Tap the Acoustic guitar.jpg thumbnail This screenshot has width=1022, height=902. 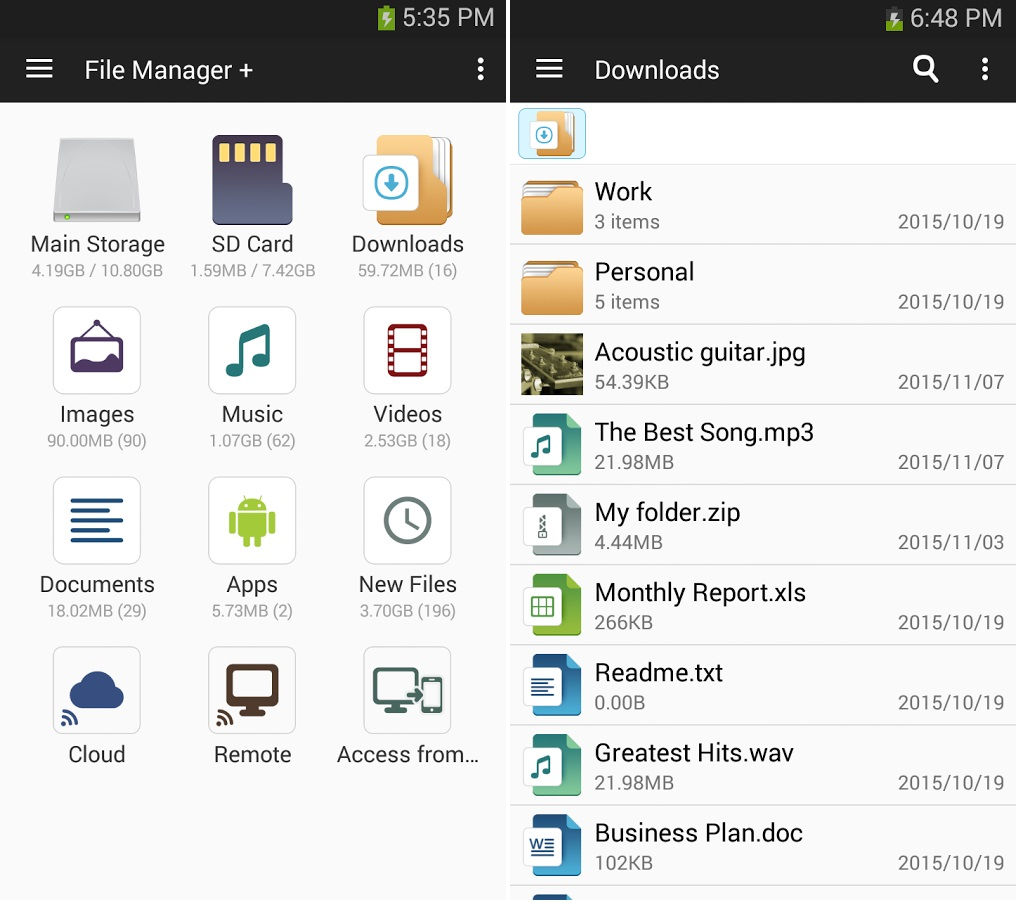[x=552, y=364]
